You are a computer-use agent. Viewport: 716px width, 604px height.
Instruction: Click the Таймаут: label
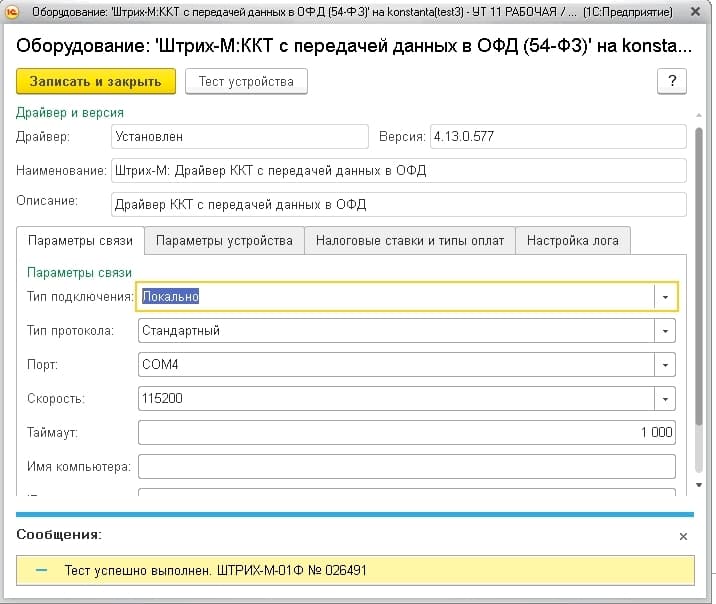53,432
